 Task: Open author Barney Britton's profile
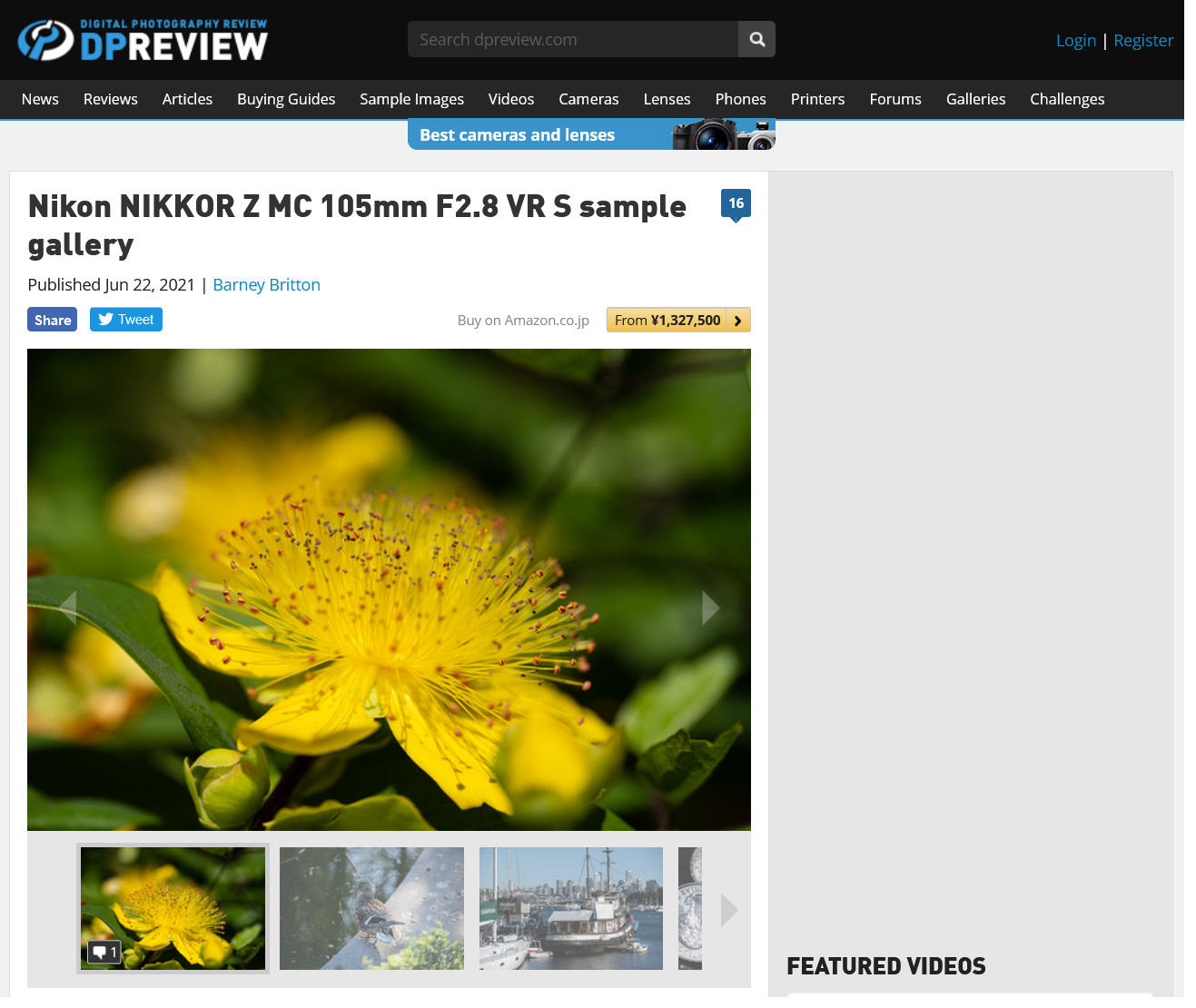coord(266,285)
